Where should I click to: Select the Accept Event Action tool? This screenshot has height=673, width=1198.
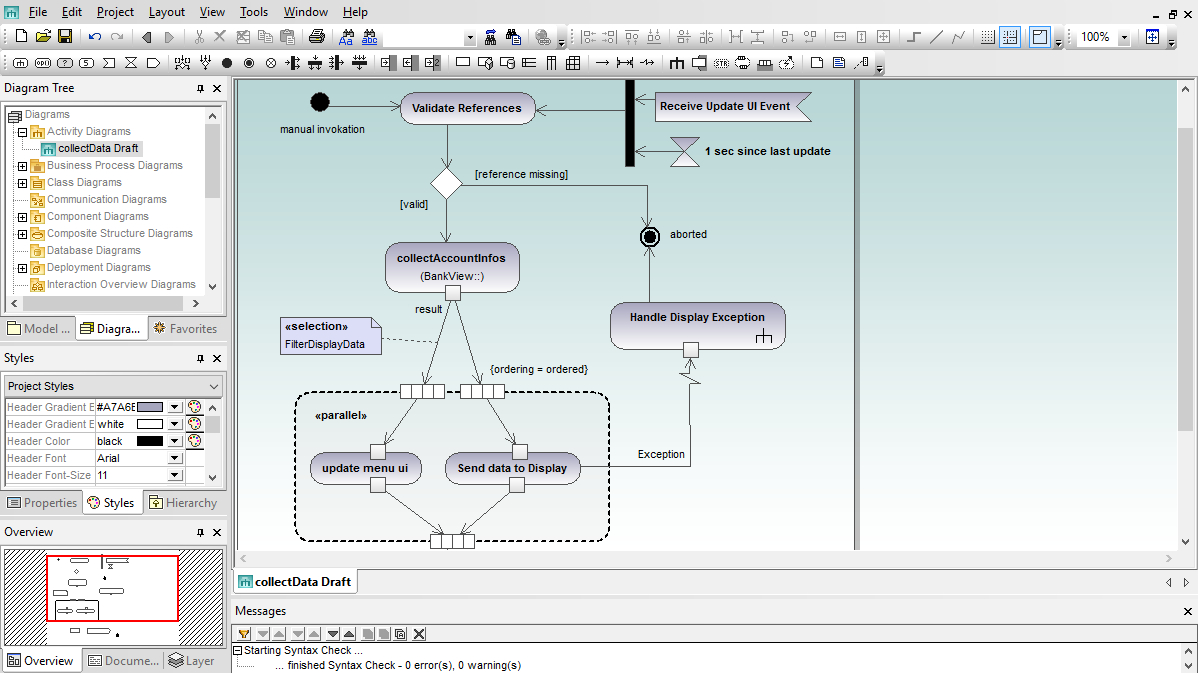point(109,63)
